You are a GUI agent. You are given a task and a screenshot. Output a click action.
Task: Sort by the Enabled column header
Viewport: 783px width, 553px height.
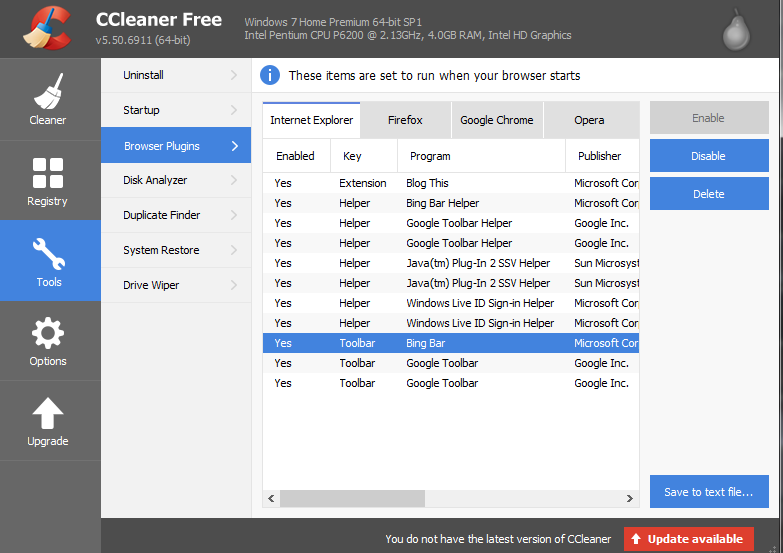[x=297, y=156]
